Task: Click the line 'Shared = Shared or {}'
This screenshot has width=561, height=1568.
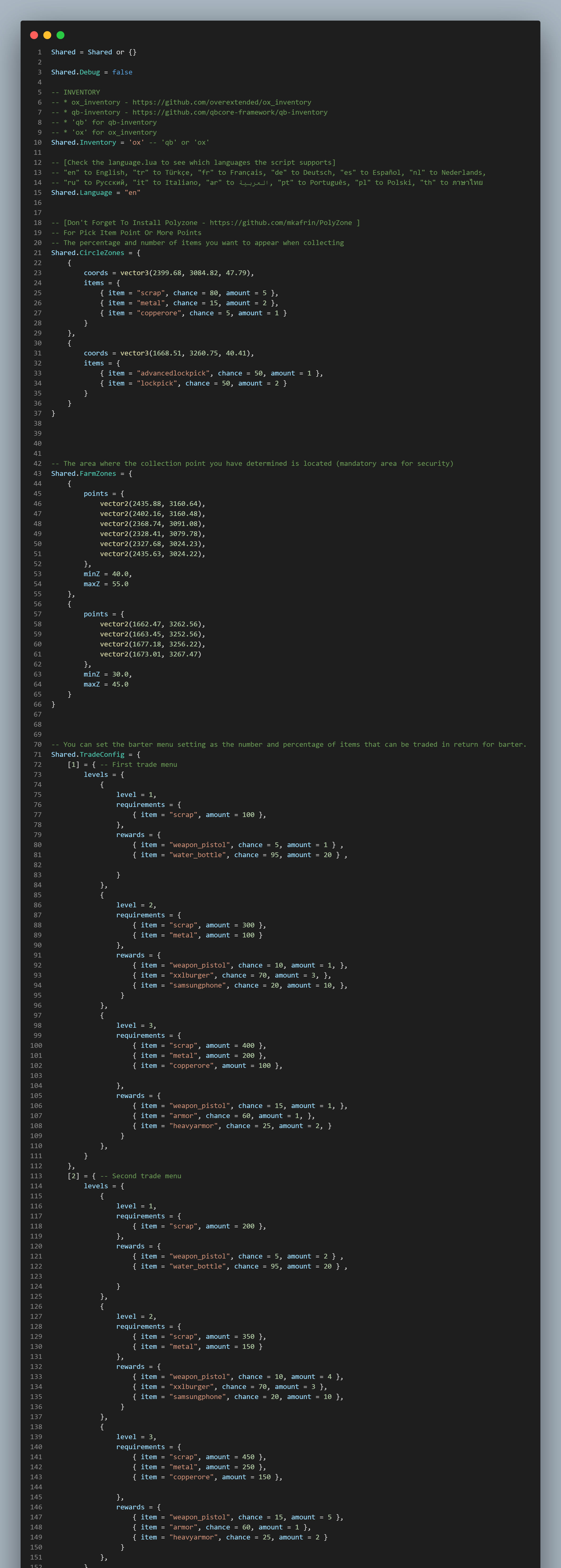Action: (x=94, y=52)
